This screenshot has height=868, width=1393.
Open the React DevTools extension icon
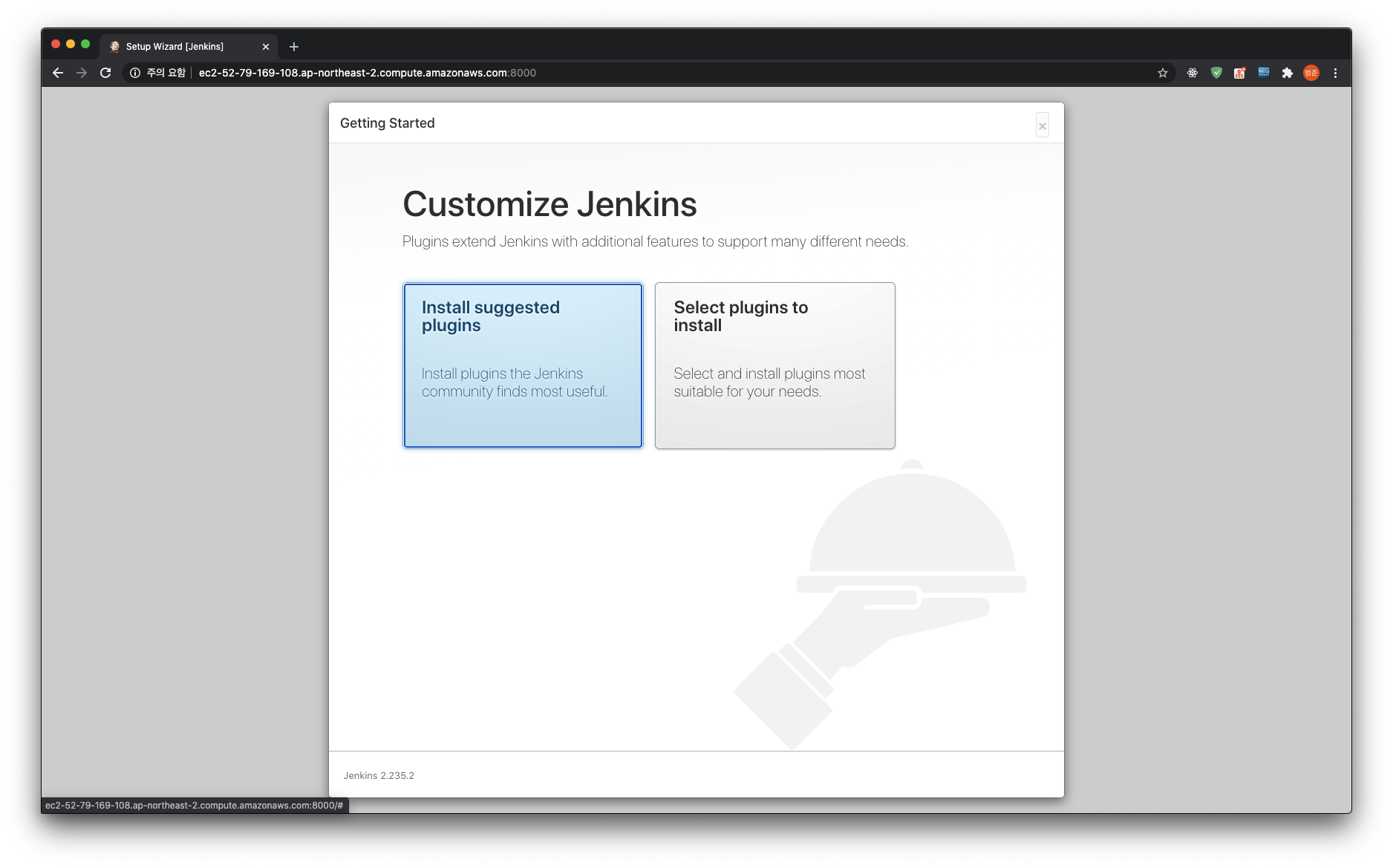pyautogui.click(x=1193, y=73)
